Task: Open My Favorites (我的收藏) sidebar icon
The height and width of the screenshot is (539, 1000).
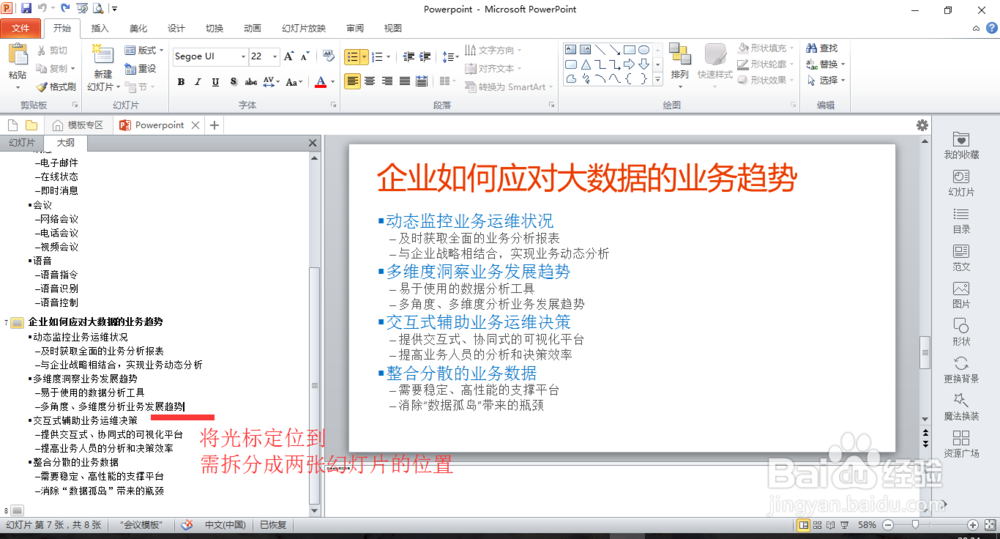Action: point(961,145)
